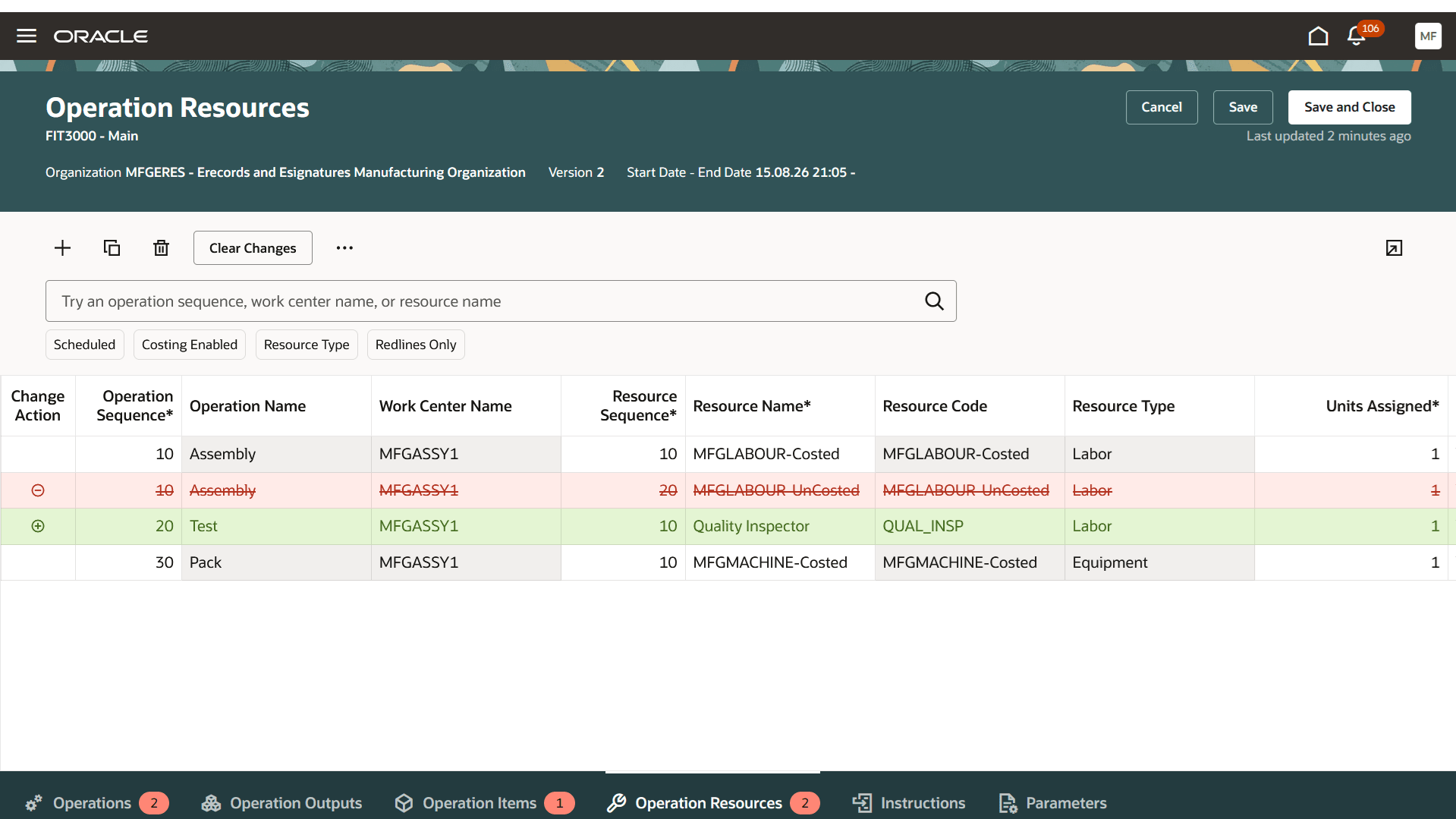Screen dimensions: 1456x819
Task: Click the Operation Resources wrench icon
Action: tap(616, 803)
